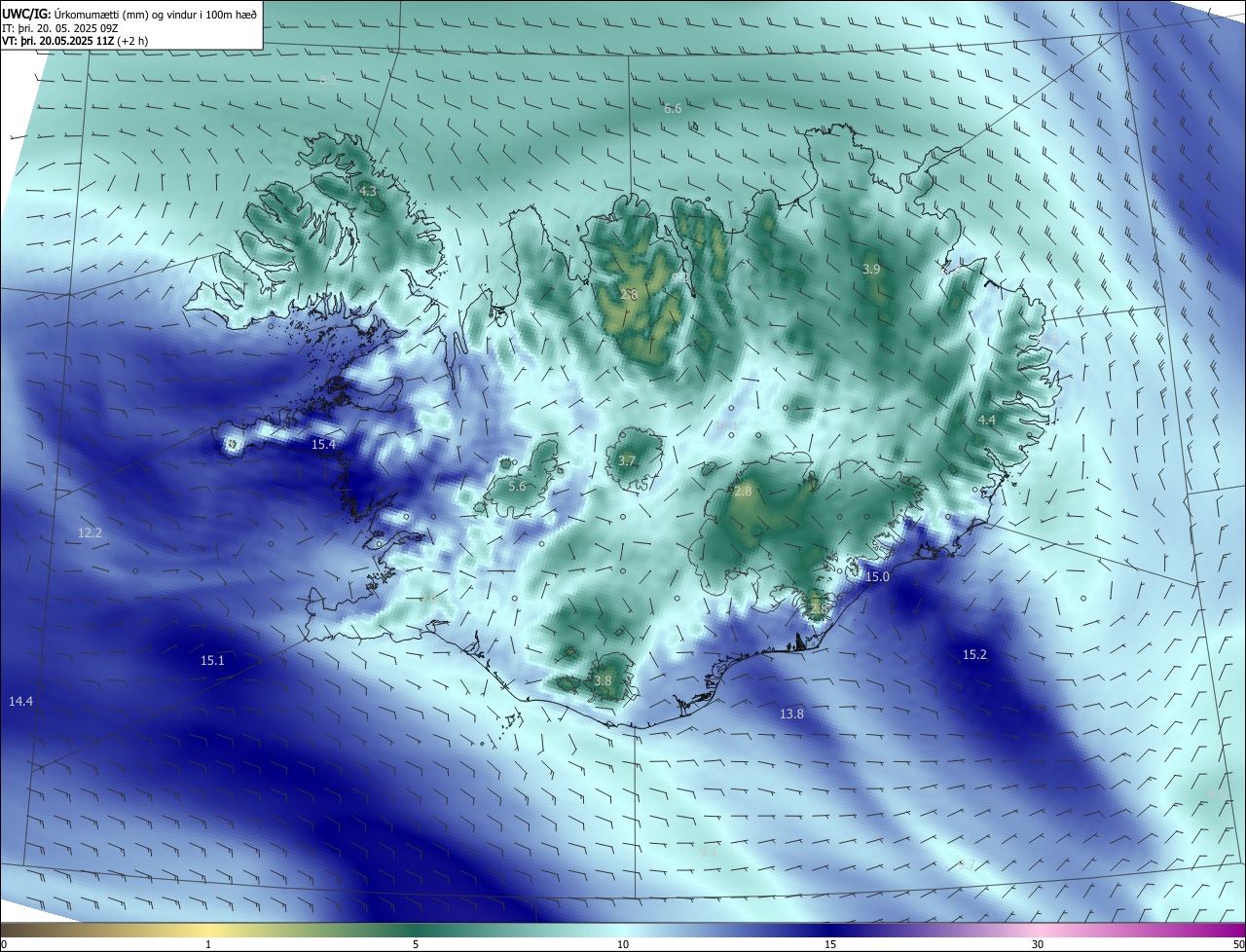Click the 3.9 value label
This screenshot has width=1246, height=952.
(871, 269)
